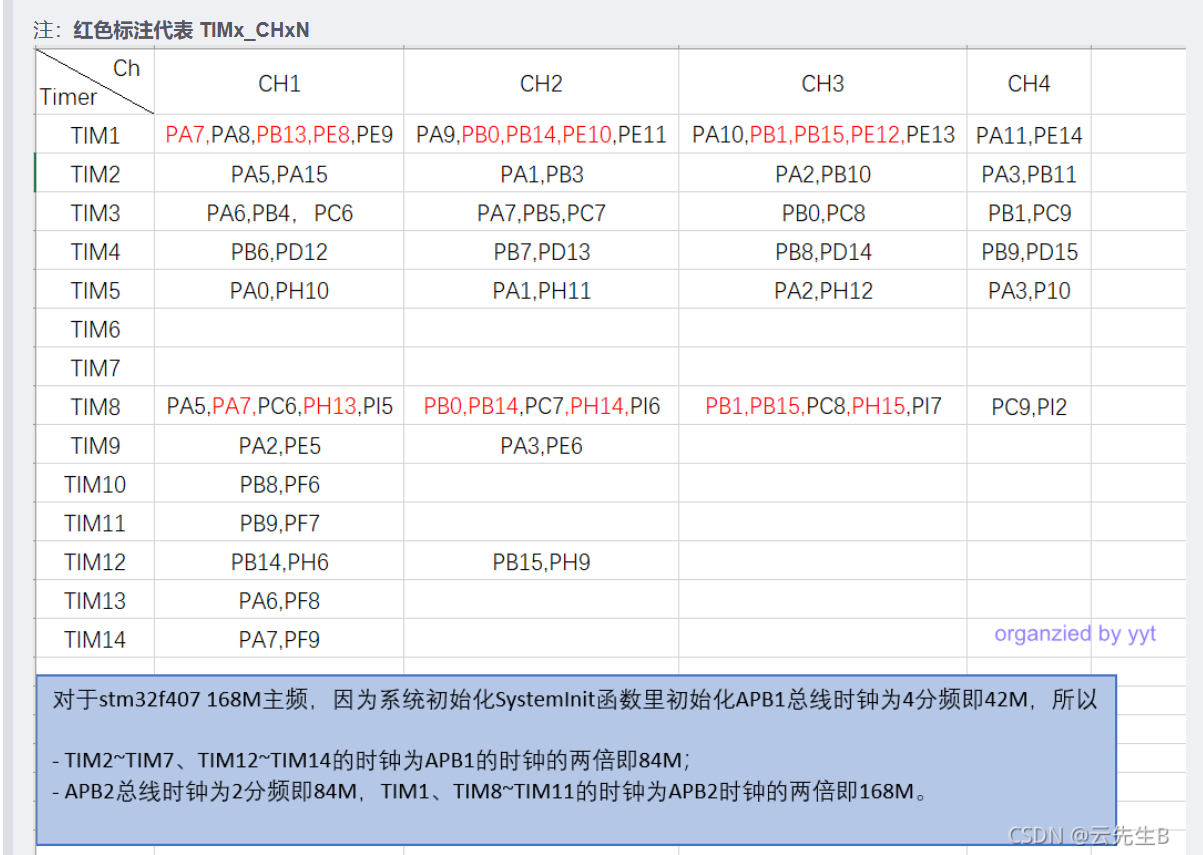1203x855 pixels.
Task: Click cell PA2,PH12
Action: pos(822,291)
